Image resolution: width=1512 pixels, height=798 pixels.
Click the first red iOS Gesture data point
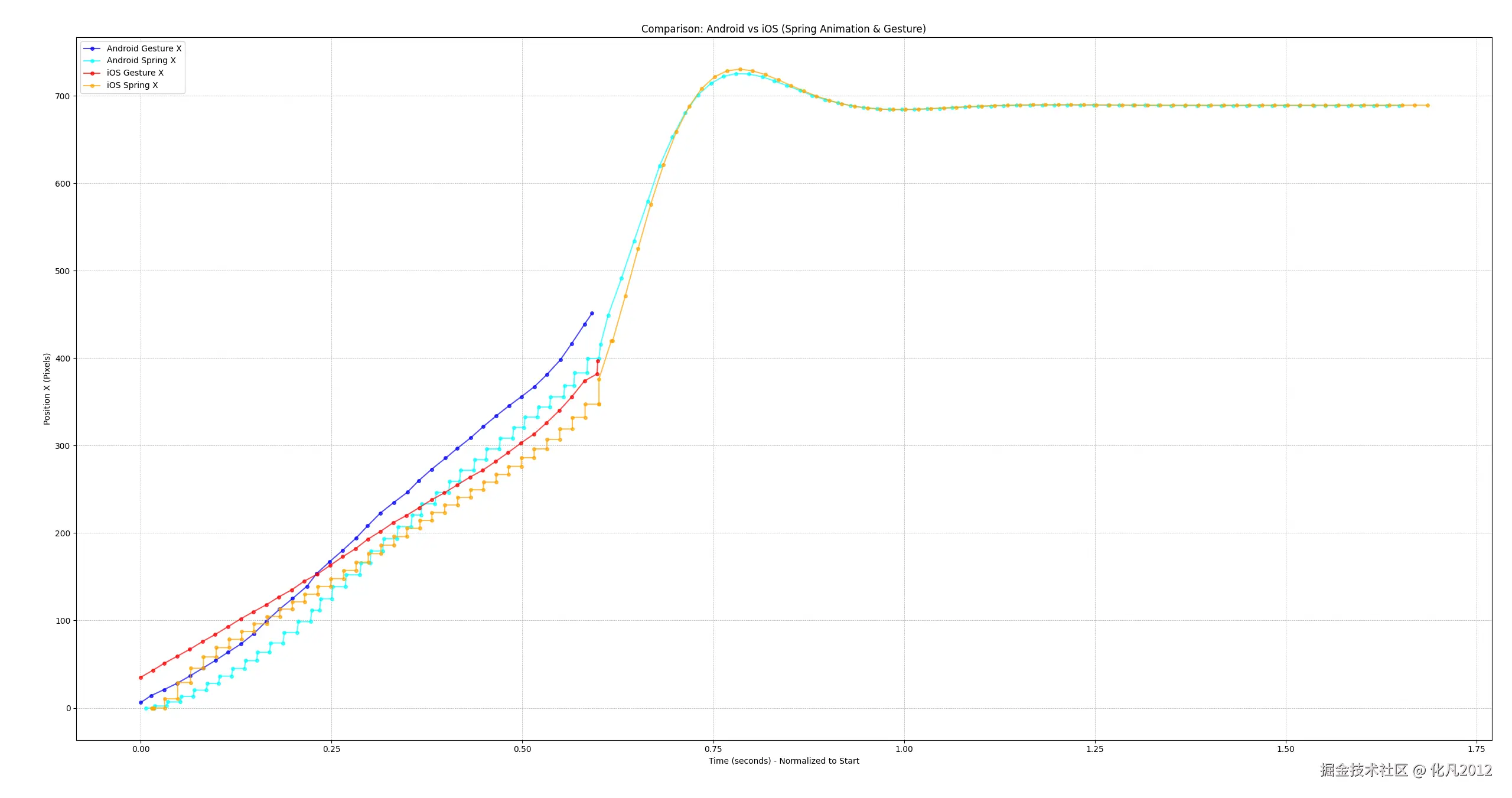click(141, 678)
